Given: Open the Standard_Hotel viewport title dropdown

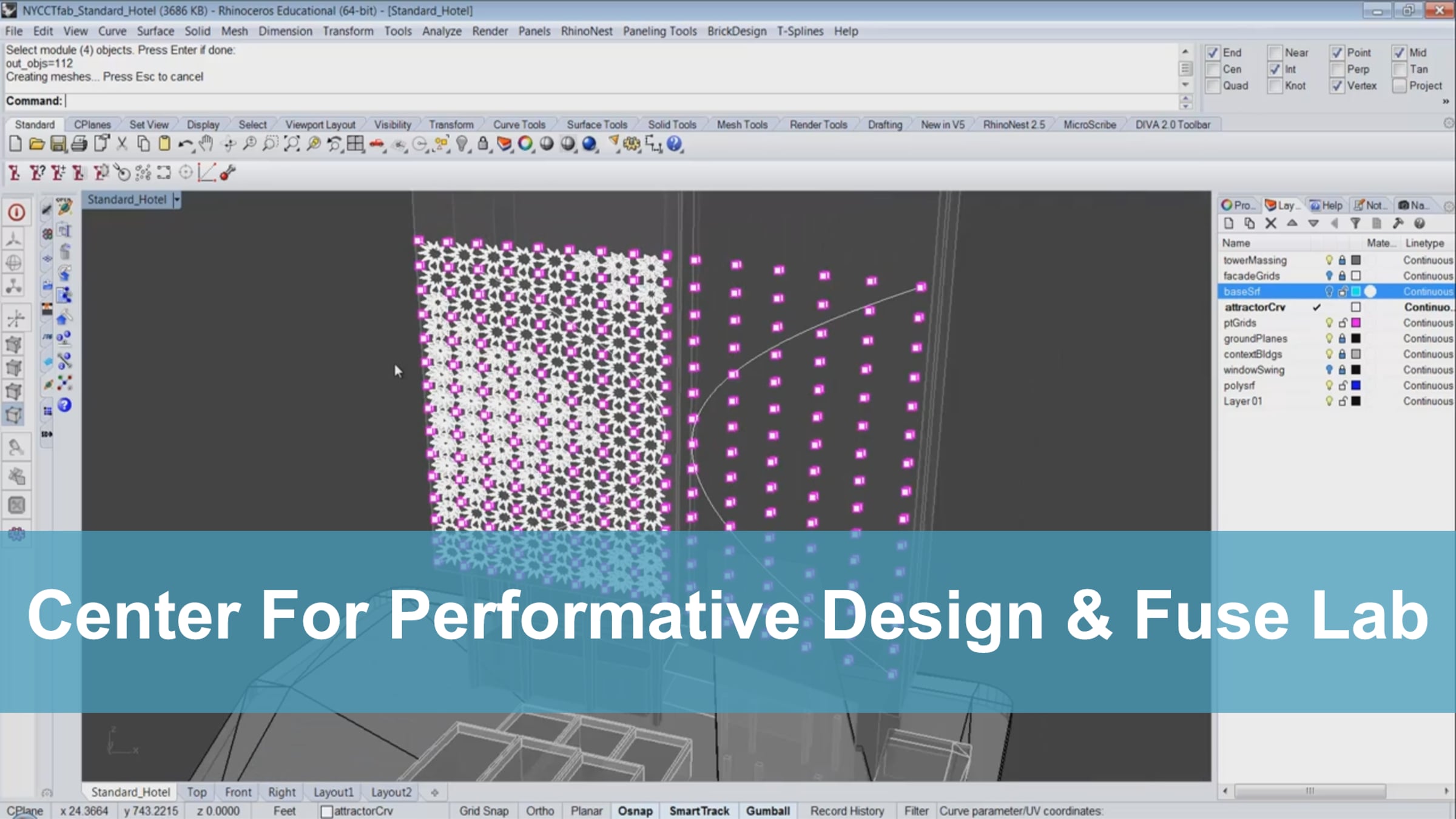Looking at the screenshot, I should [177, 200].
